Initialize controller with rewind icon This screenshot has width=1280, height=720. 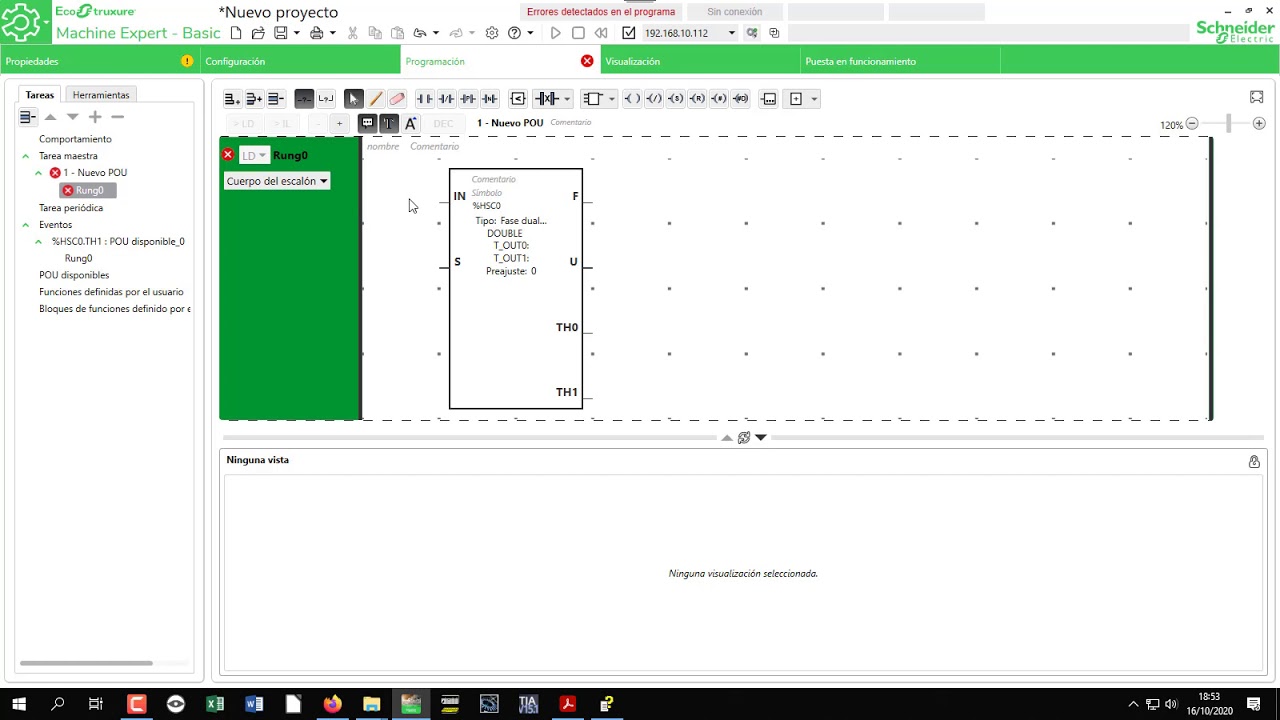601,33
